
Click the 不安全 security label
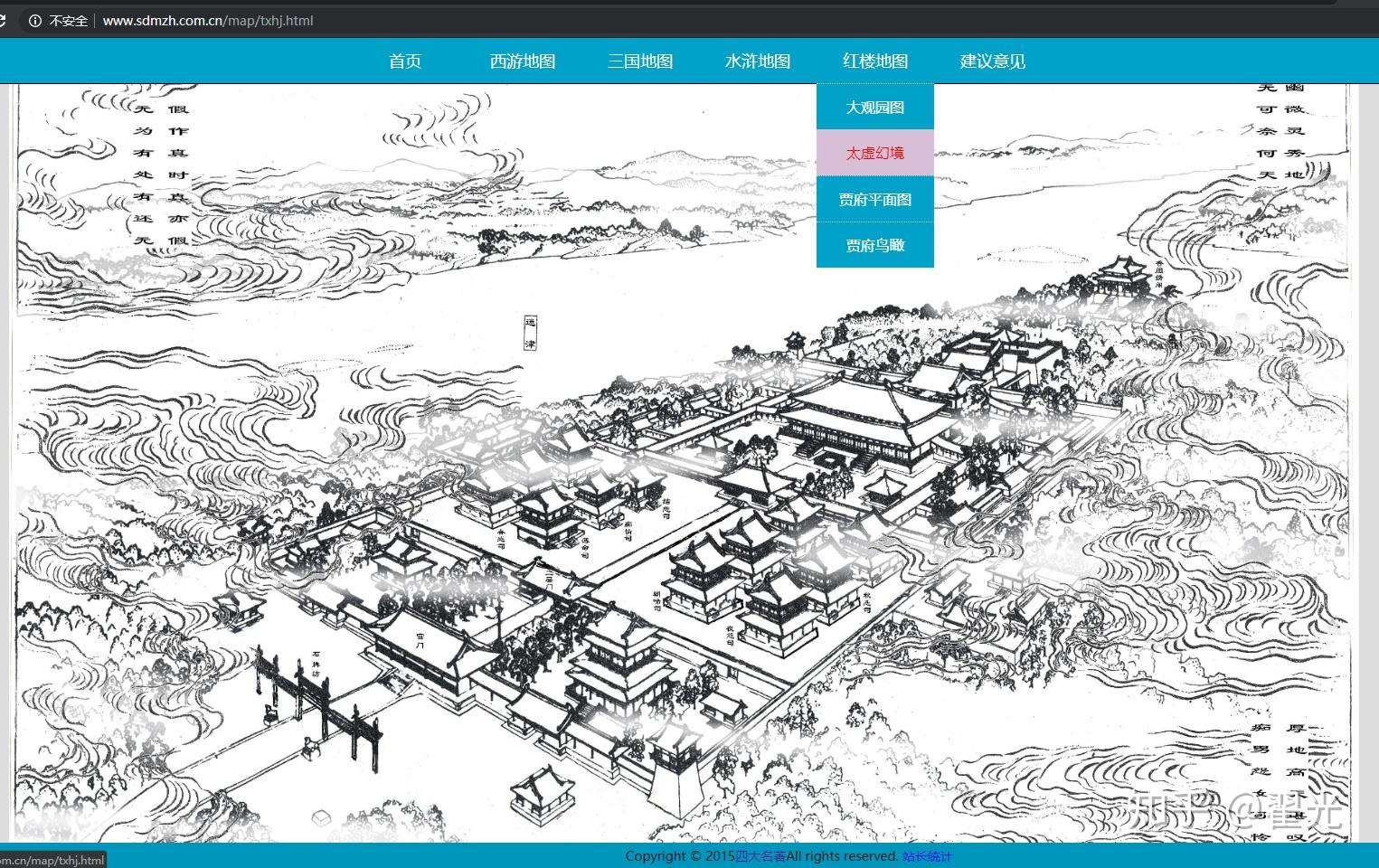69,20
